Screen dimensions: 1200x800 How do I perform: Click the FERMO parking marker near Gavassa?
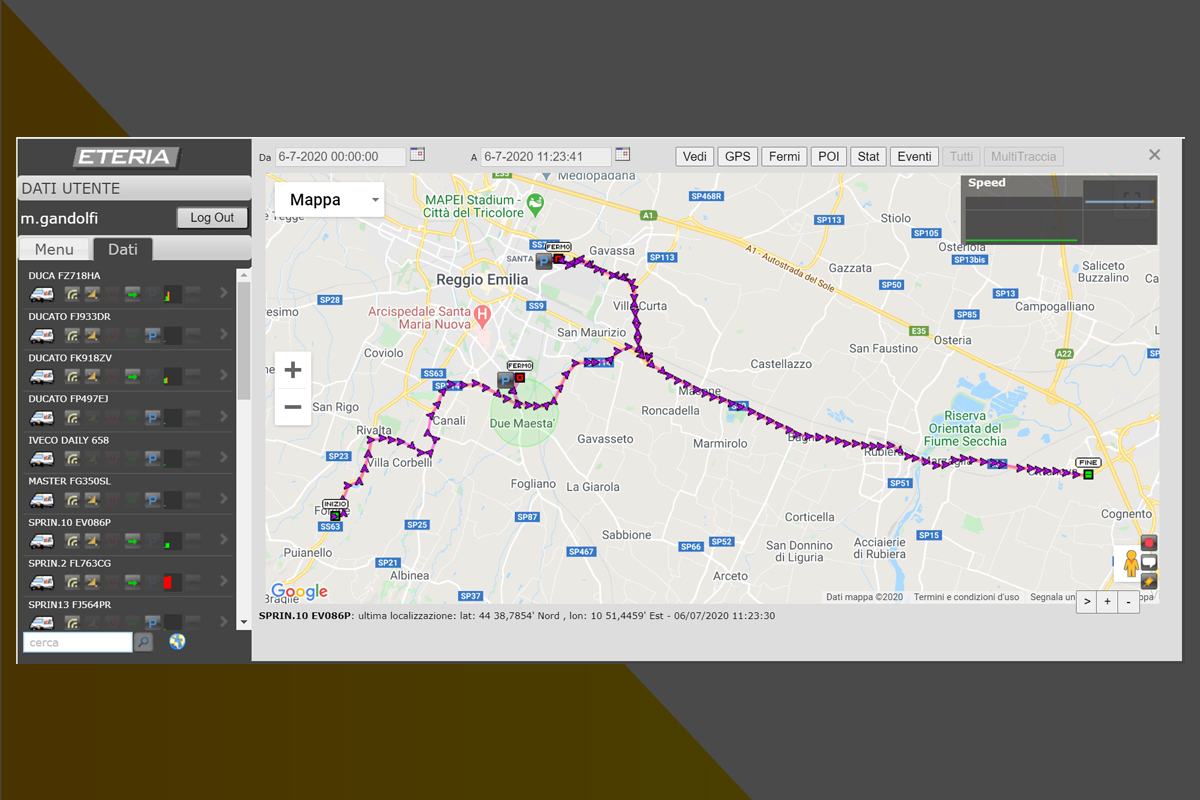(544, 261)
